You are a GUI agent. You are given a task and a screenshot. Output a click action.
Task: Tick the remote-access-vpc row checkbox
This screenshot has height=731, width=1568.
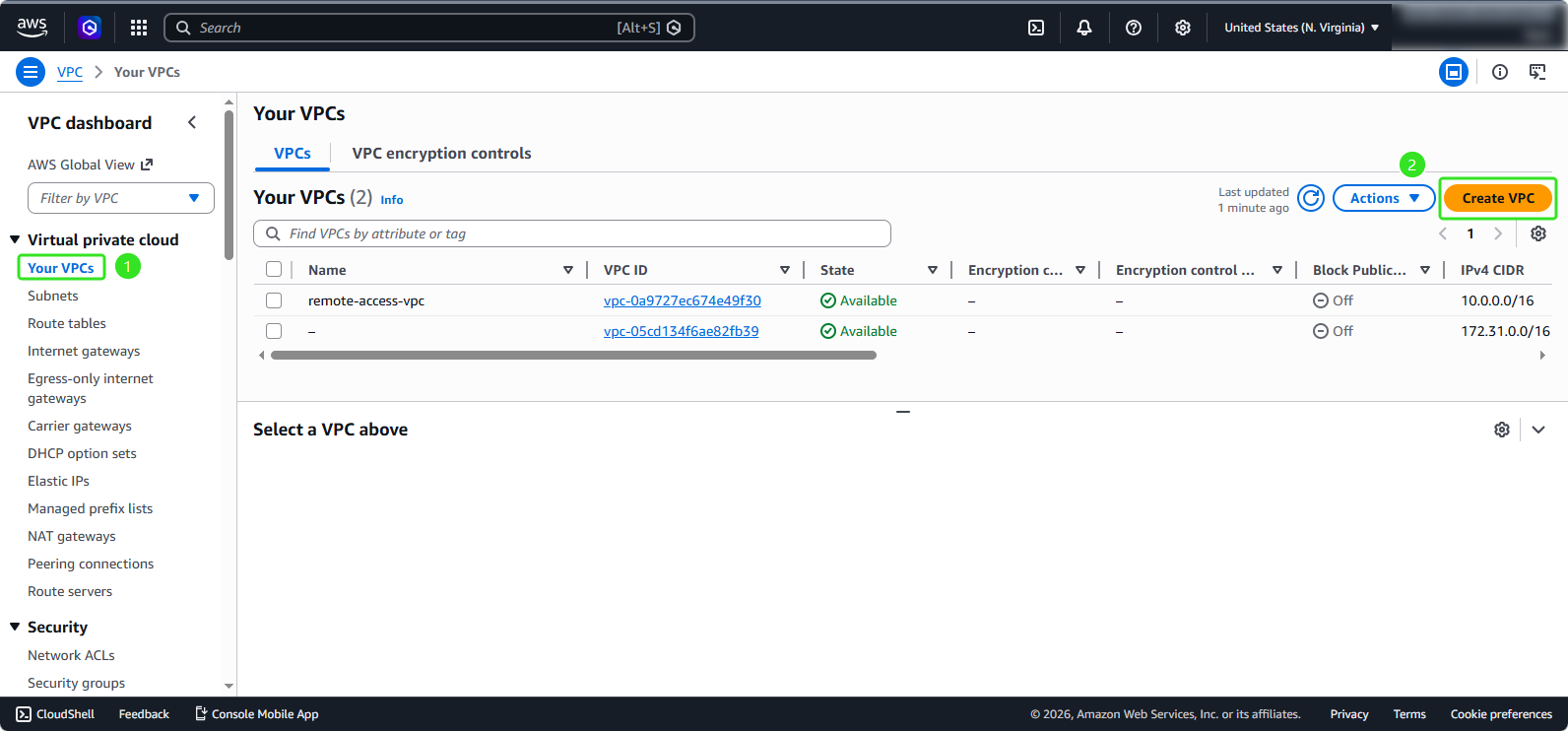[x=274, y=300]
